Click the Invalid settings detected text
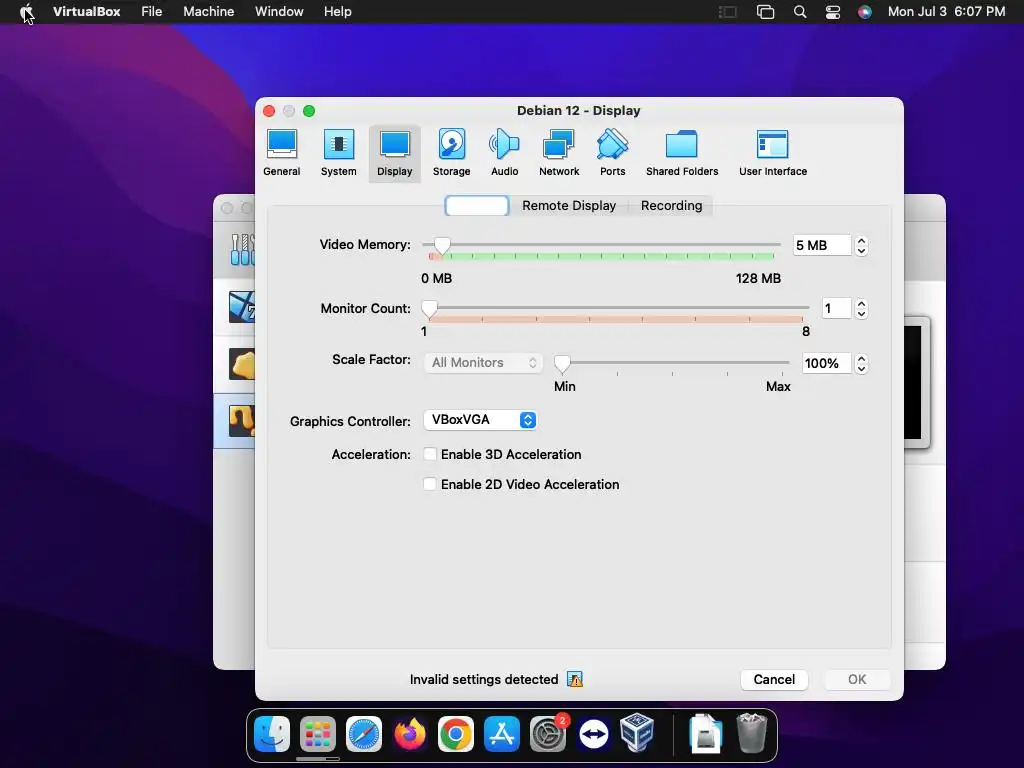 [x=484, y=679]
